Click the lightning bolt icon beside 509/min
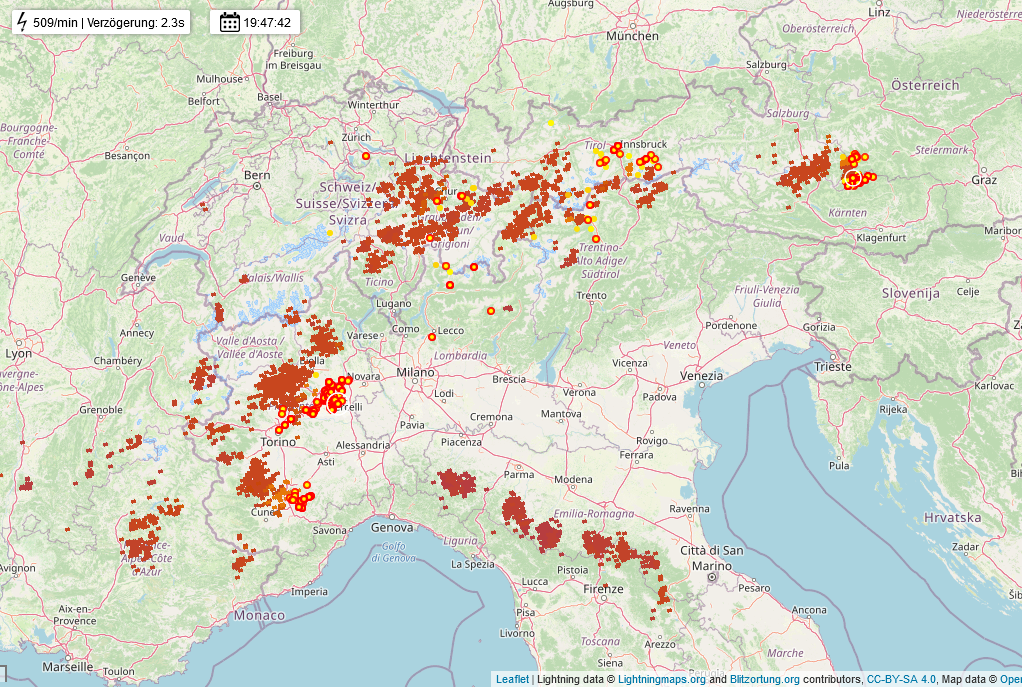Screen dimensions: 1022x687 click(x=22, y=22)
